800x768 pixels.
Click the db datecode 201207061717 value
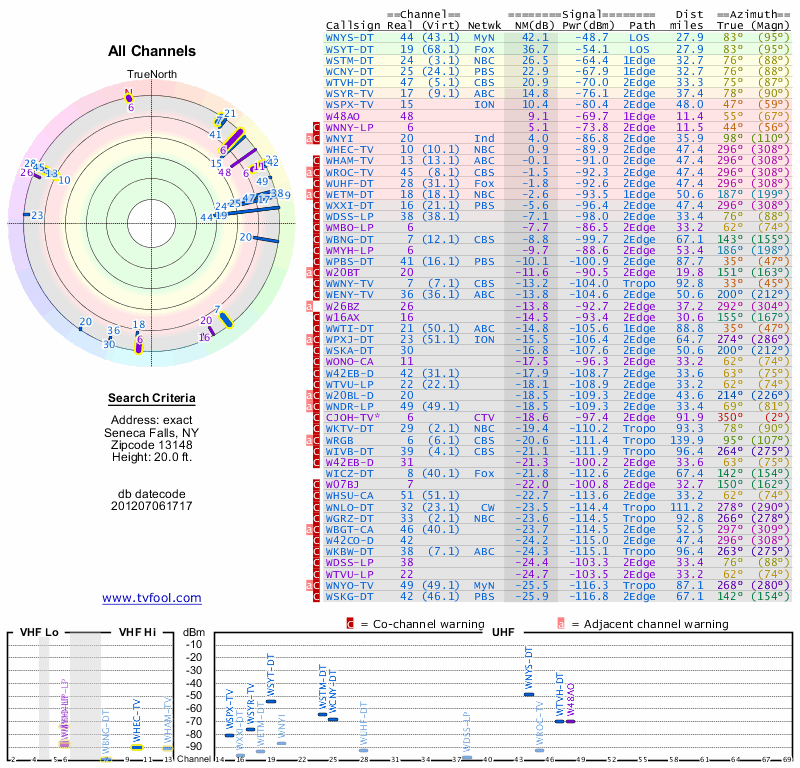click(152, 506)
